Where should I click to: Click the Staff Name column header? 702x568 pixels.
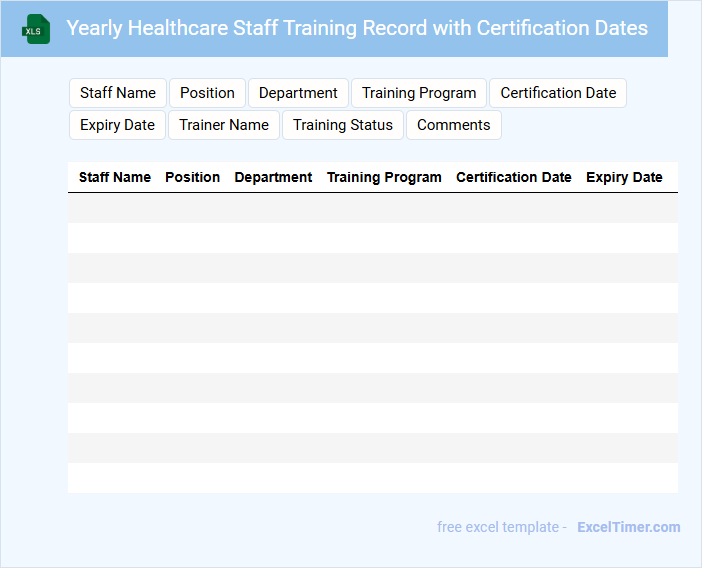click(x=115, y=177)
